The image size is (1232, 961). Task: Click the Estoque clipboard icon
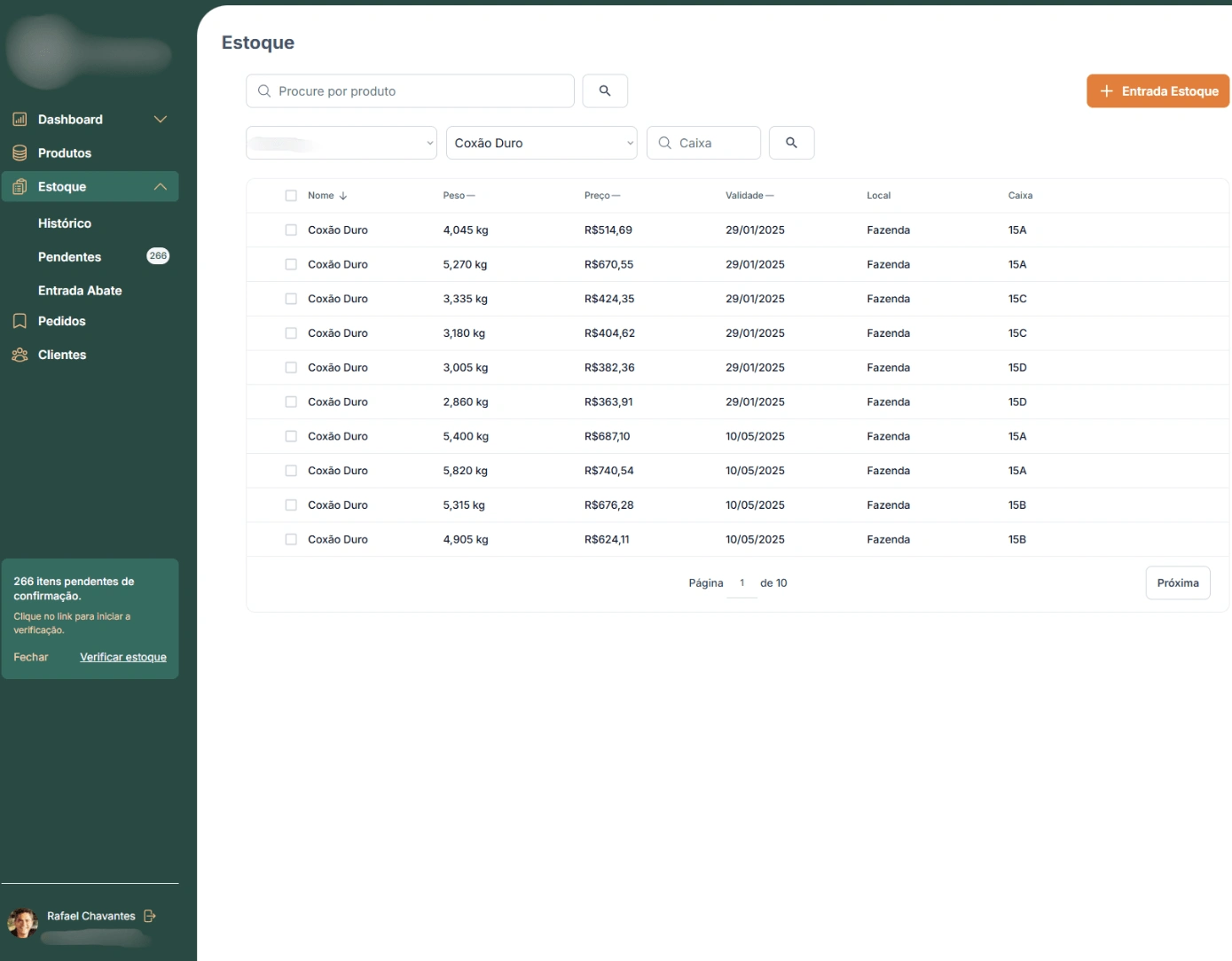pos(20,186)
